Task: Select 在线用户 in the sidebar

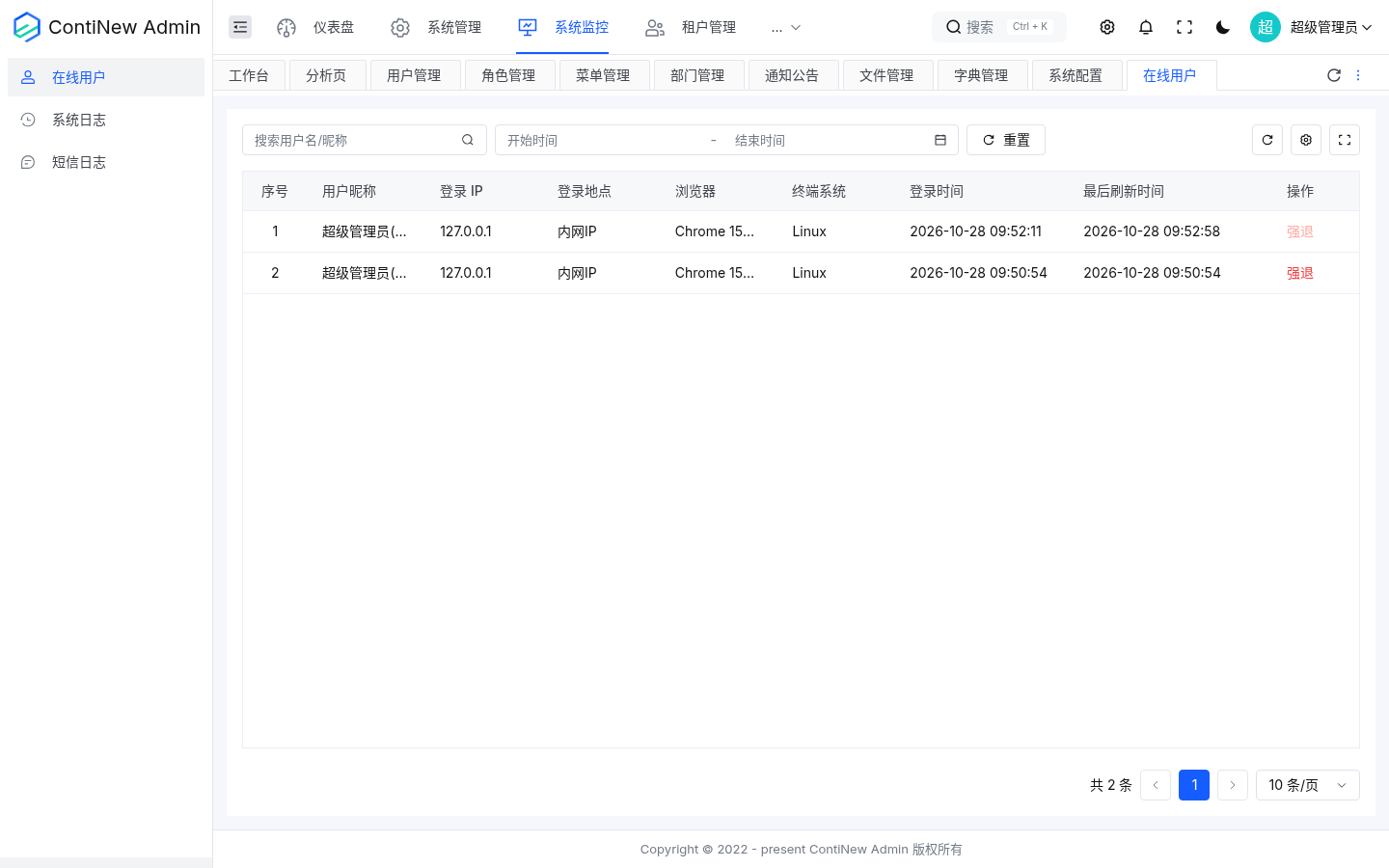Action: click(106, 77)
